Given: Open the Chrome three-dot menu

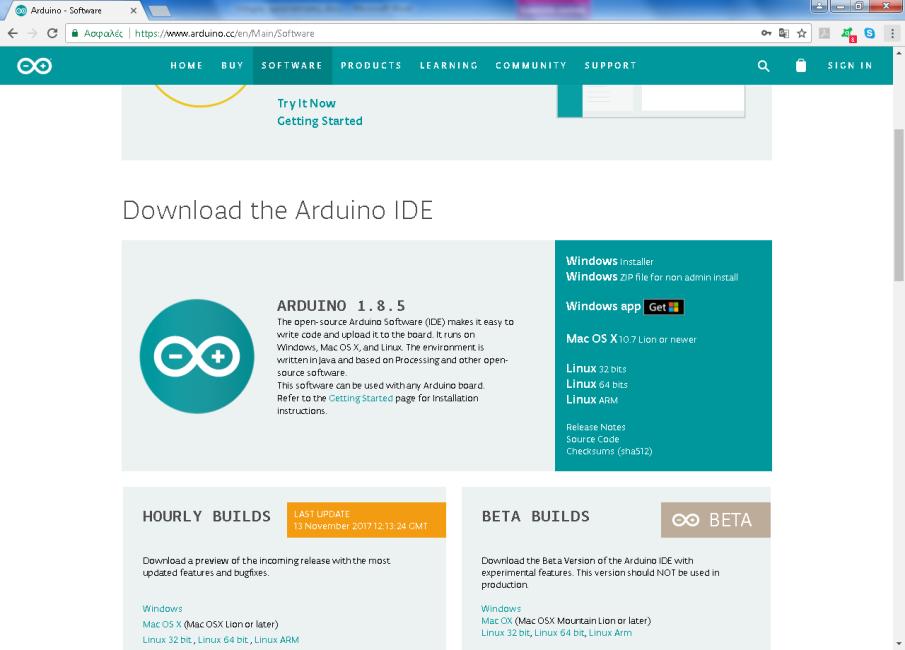Looking at the screenshot, I should [x=892, y=33].
